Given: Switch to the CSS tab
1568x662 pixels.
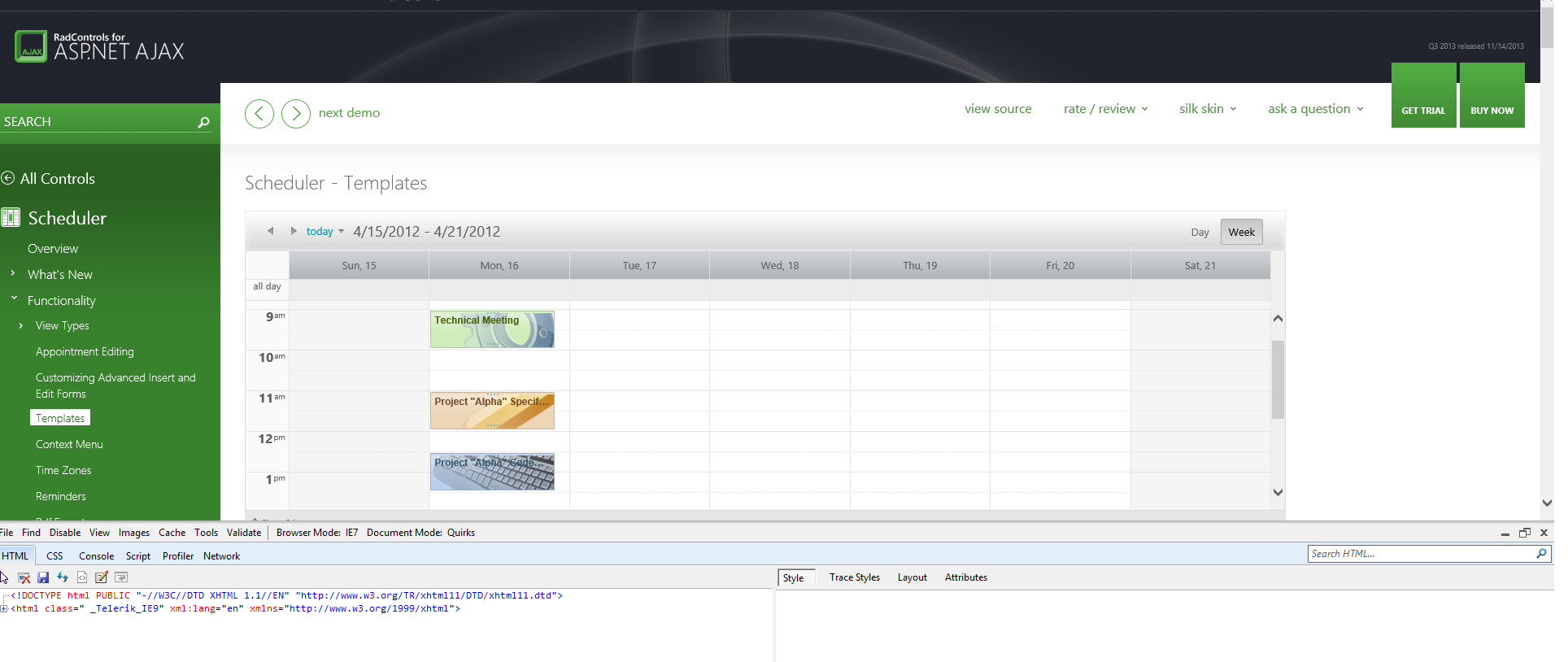Looking at the screenshot, I should click(x=54, y=556).
